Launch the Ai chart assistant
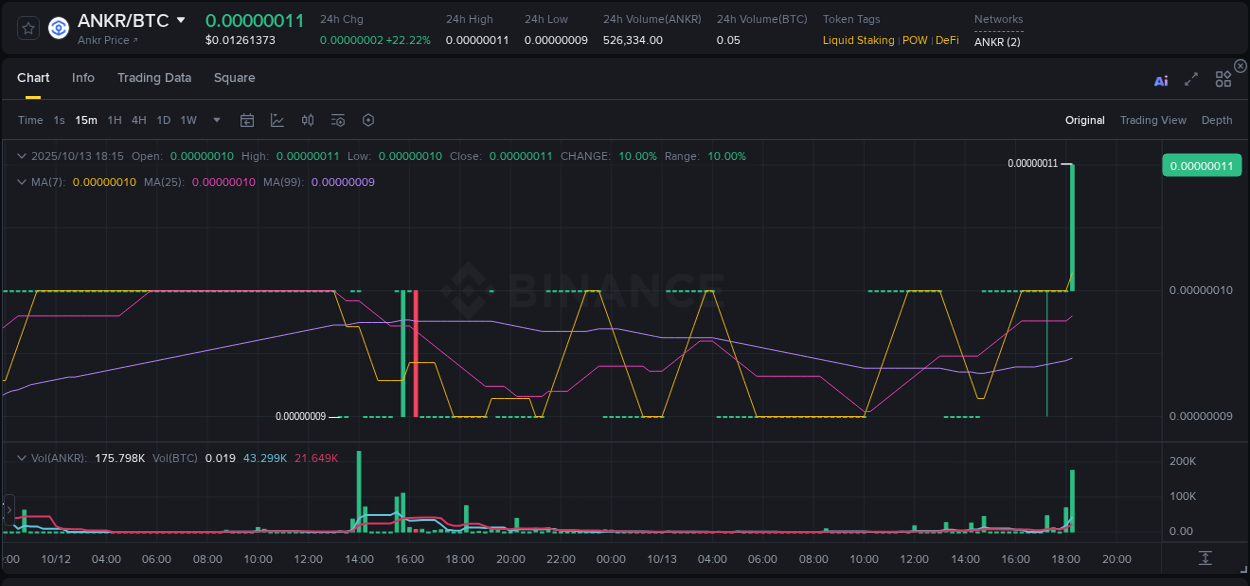The height and width of the screenshot is (586, 1250). tap(1160, 80)
